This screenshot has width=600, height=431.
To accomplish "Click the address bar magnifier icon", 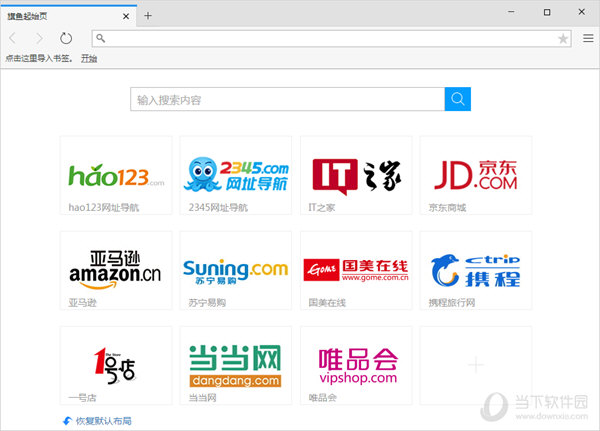I will (101, 38).
